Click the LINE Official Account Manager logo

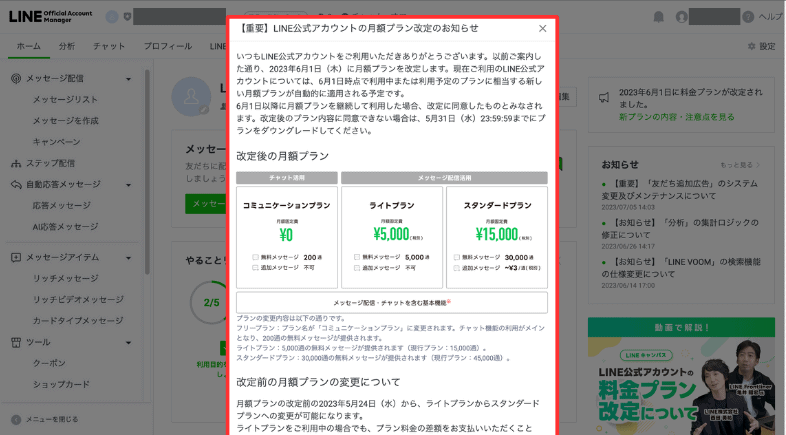pos(50,17)
